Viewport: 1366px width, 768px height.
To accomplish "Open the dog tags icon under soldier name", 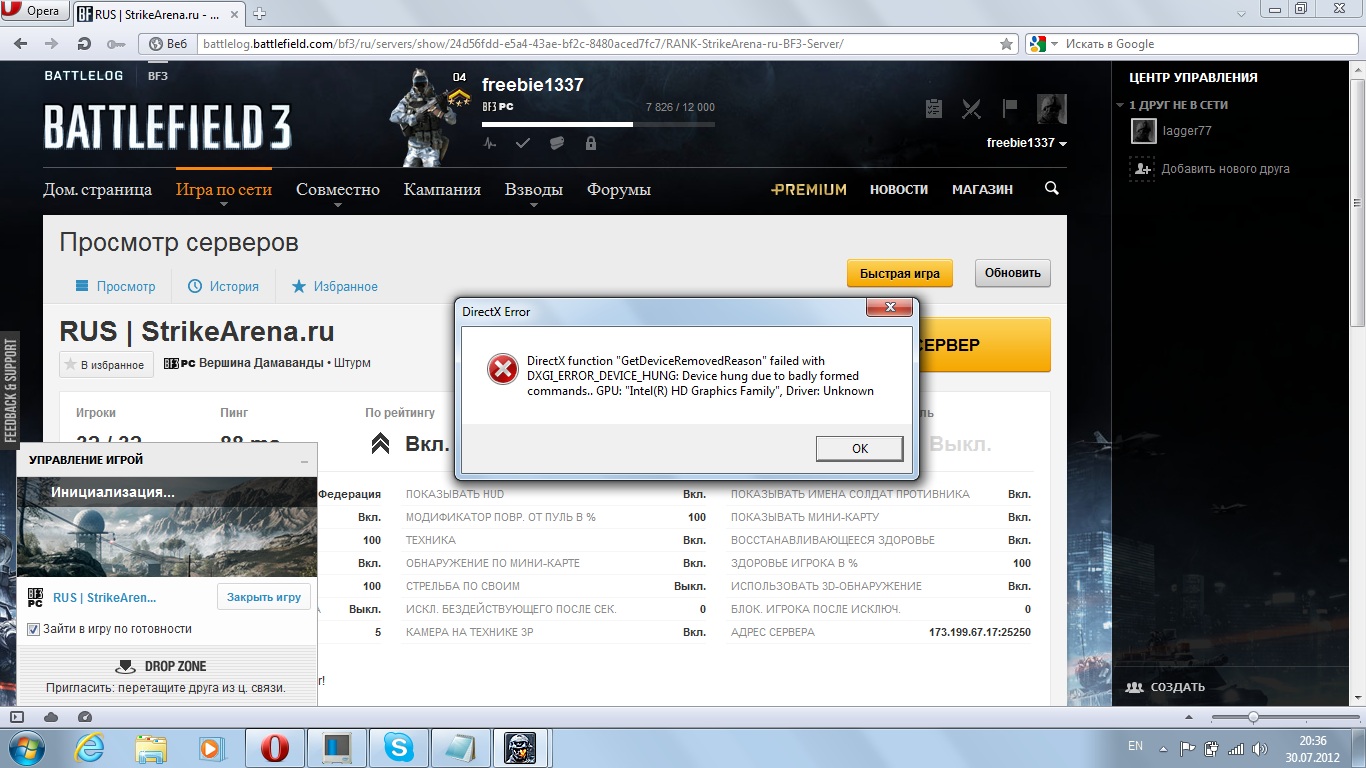I will click(557, 143).
